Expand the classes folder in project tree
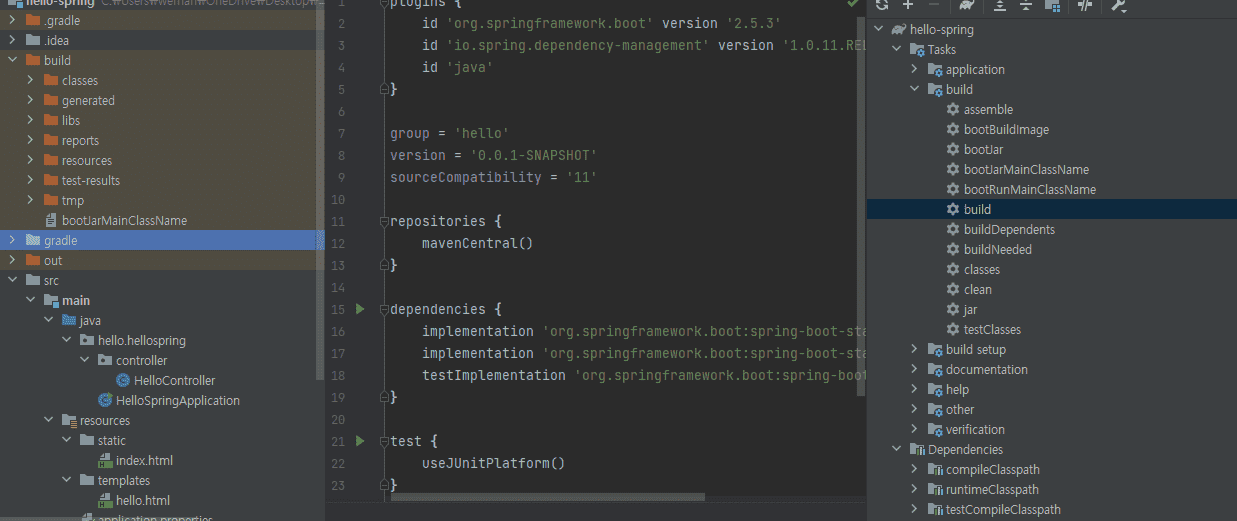 (x=30, y=80)
